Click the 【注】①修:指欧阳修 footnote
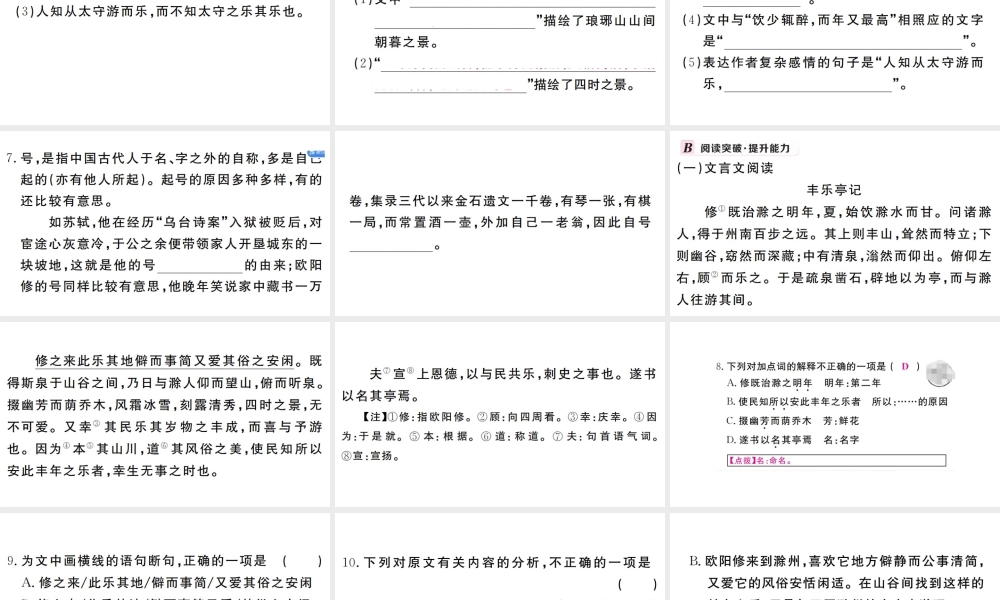Viewport: 1000px width, 600px height. [x=416, y=417]
